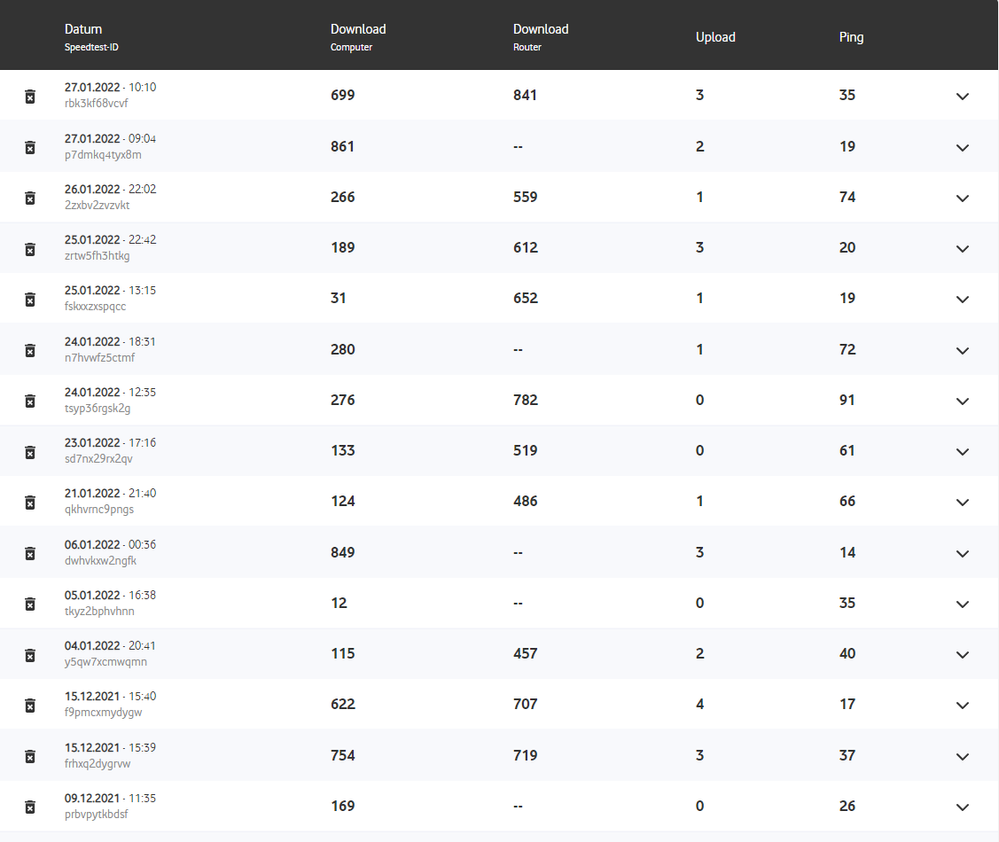Delete the 27.01.2022 09:04 speedtest entry
This screenshot has height=842, width=999.
coord(30,147)
